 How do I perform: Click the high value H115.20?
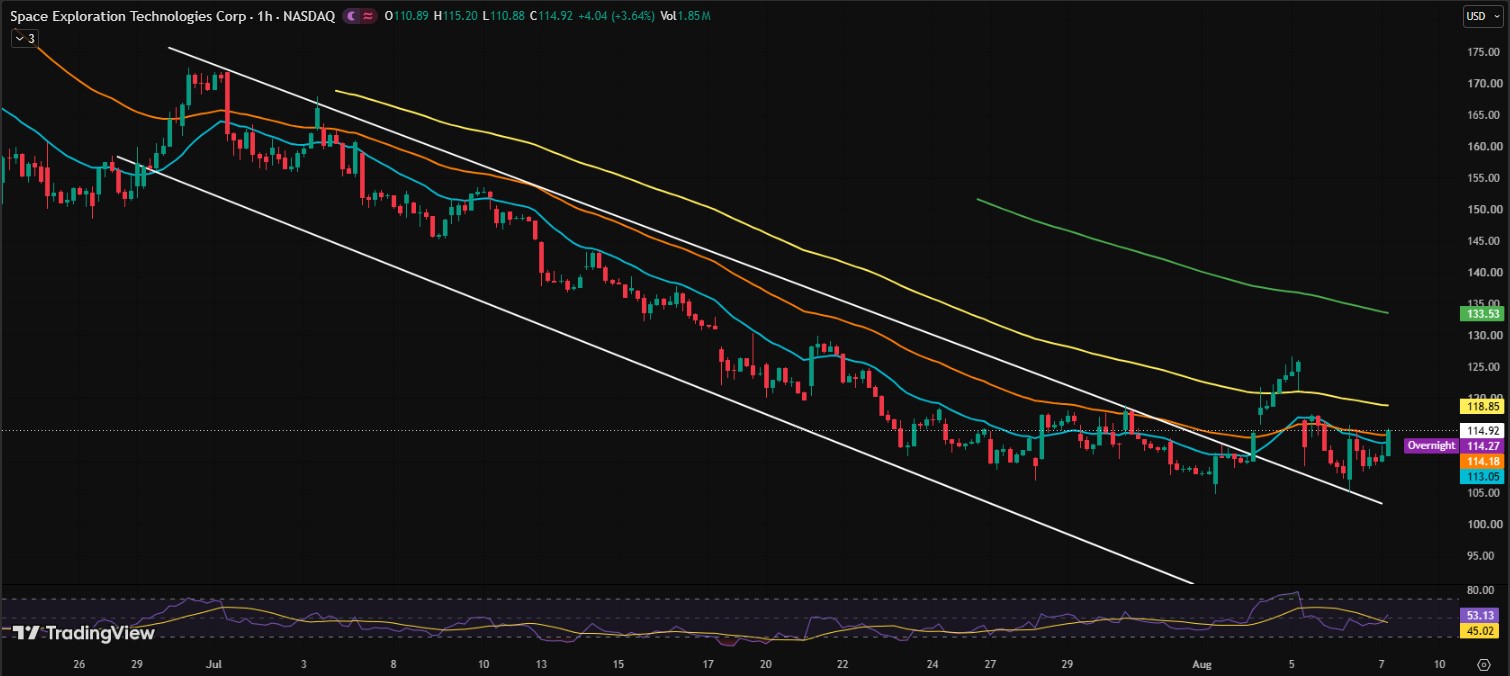[456, 16]
